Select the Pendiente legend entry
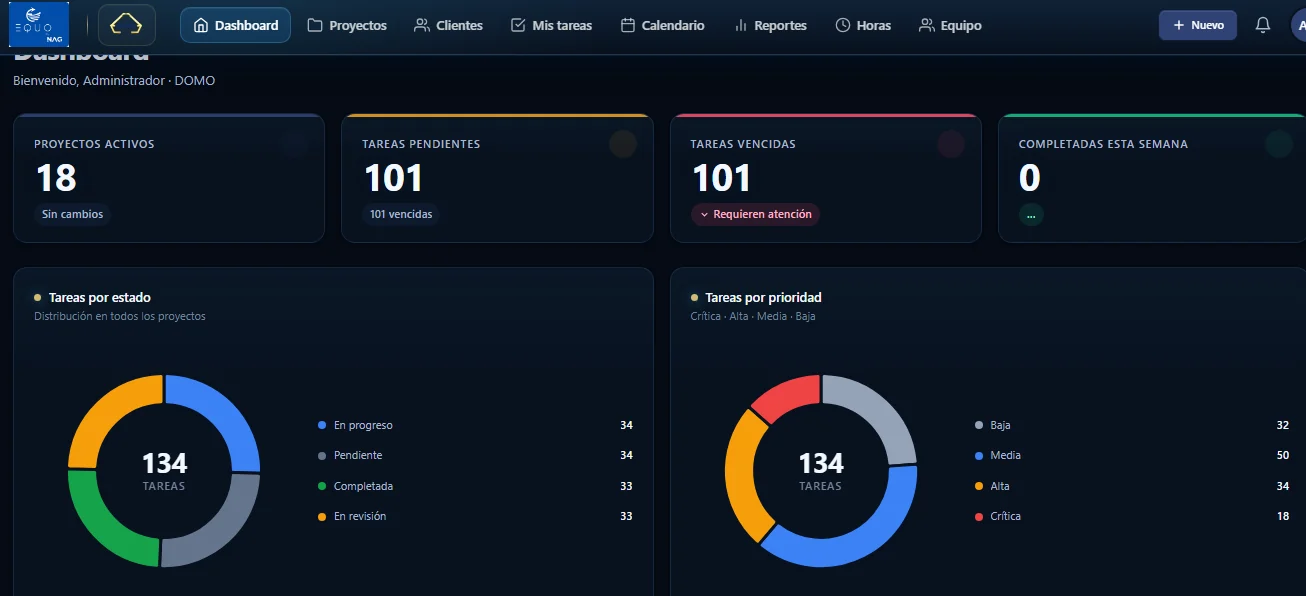 (475, 455)
